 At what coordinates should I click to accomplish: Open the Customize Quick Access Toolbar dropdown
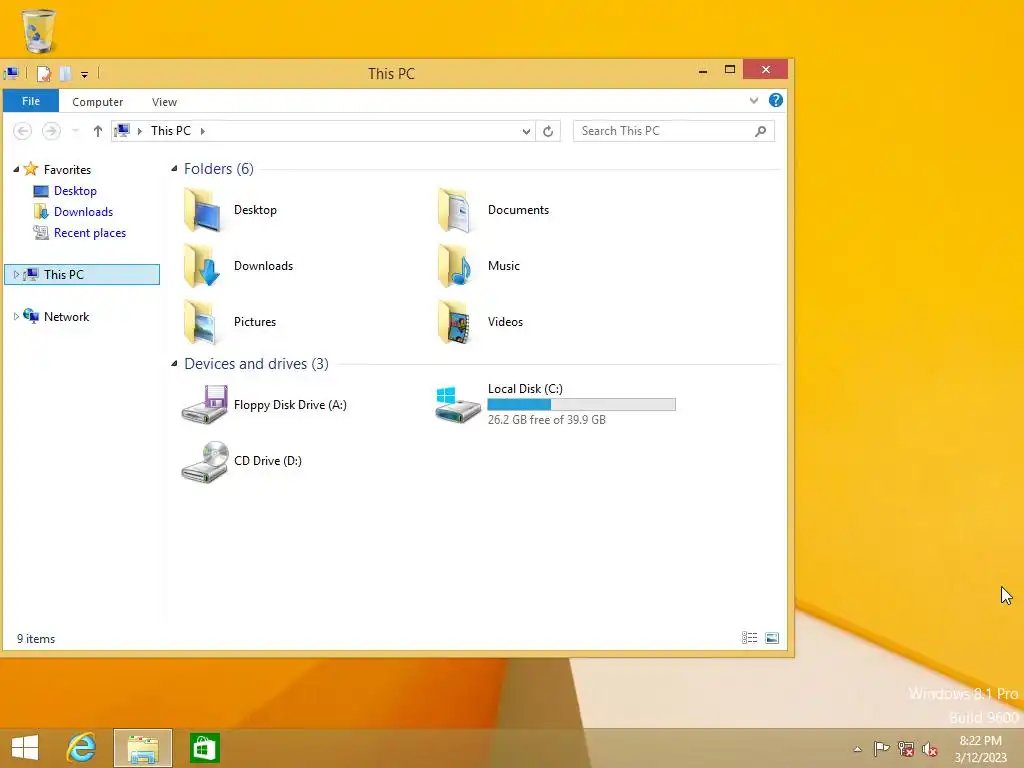pyautogui.click(x=84, y=74)
